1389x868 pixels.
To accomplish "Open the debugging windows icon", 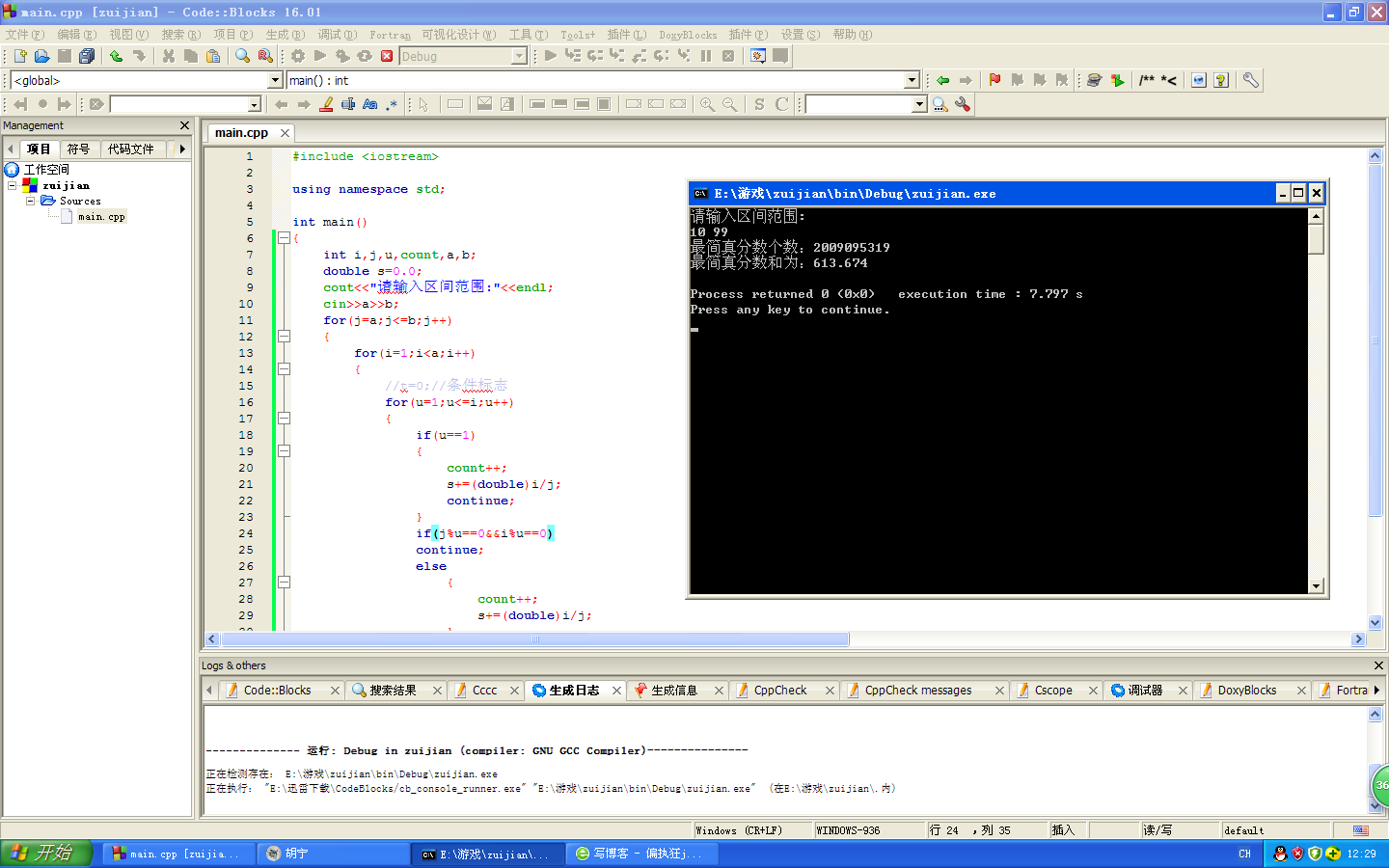I will (758, 56).
